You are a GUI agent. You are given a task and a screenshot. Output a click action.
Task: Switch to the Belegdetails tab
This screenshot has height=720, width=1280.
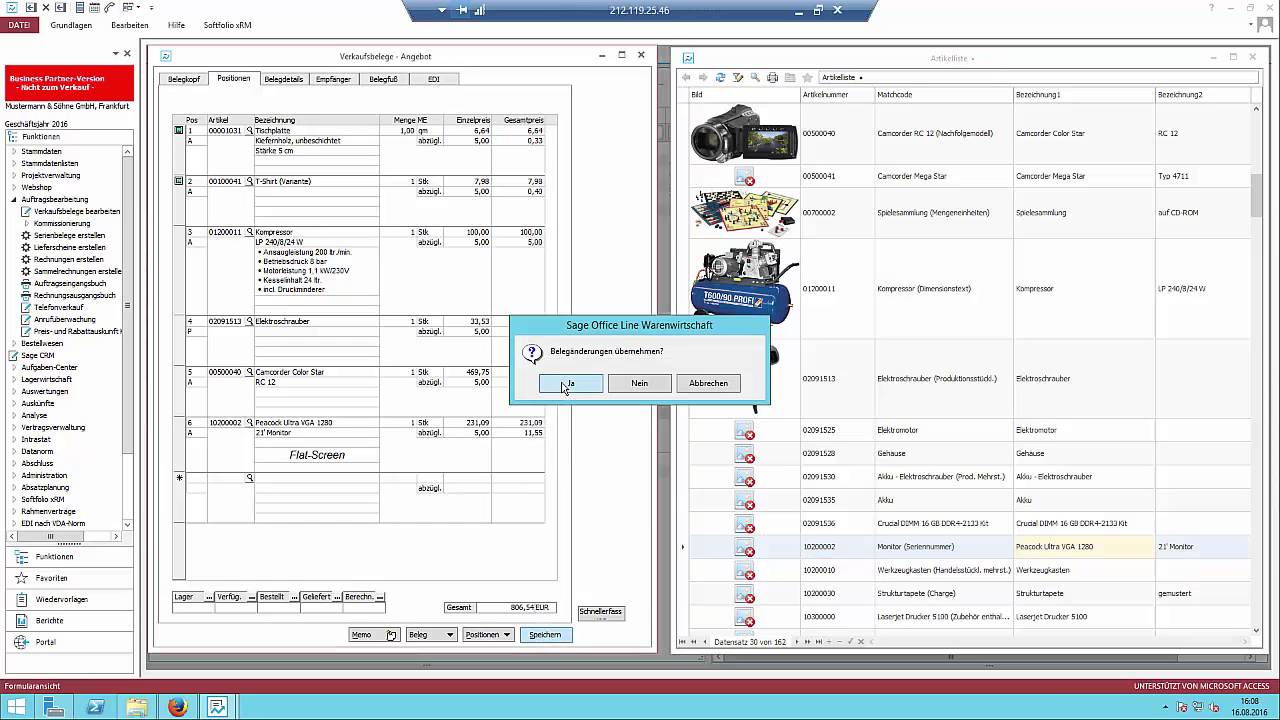tap(284, 79)
